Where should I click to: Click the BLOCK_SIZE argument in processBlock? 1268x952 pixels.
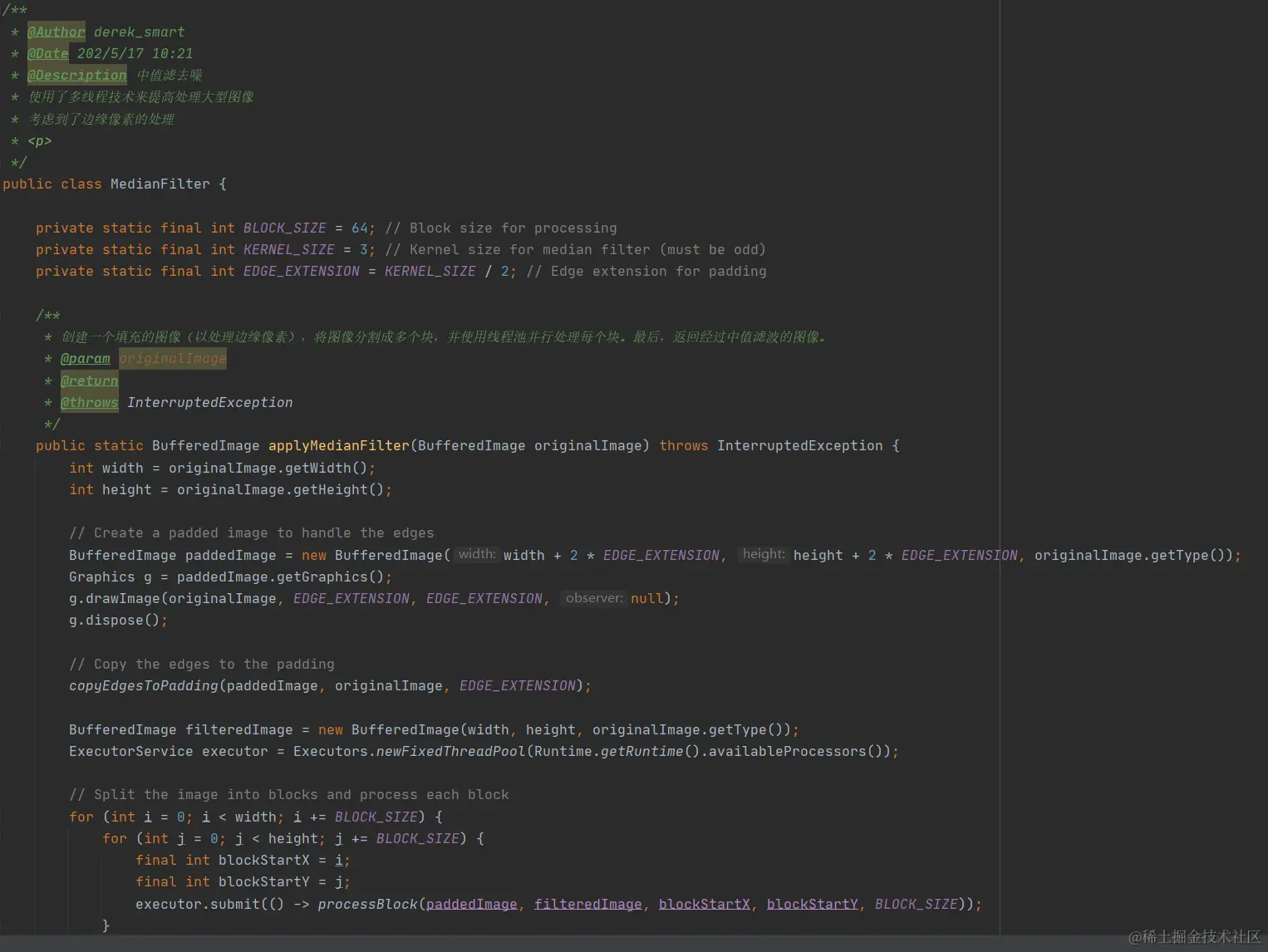[917, 904]
